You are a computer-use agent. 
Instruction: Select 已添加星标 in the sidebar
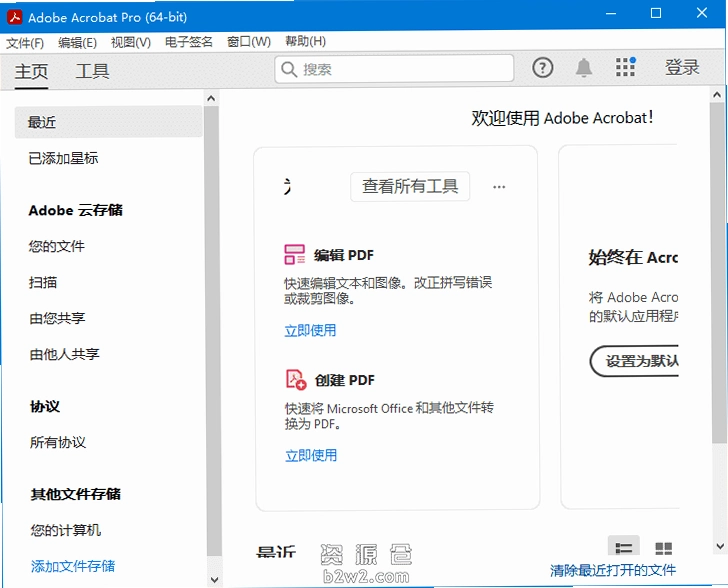(x=63, y=158)
